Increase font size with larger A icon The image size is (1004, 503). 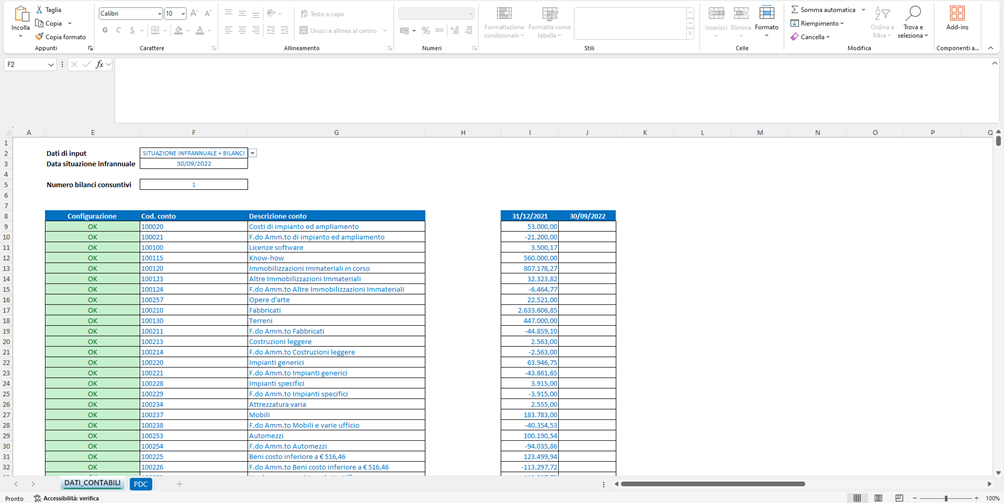point(194,13)
